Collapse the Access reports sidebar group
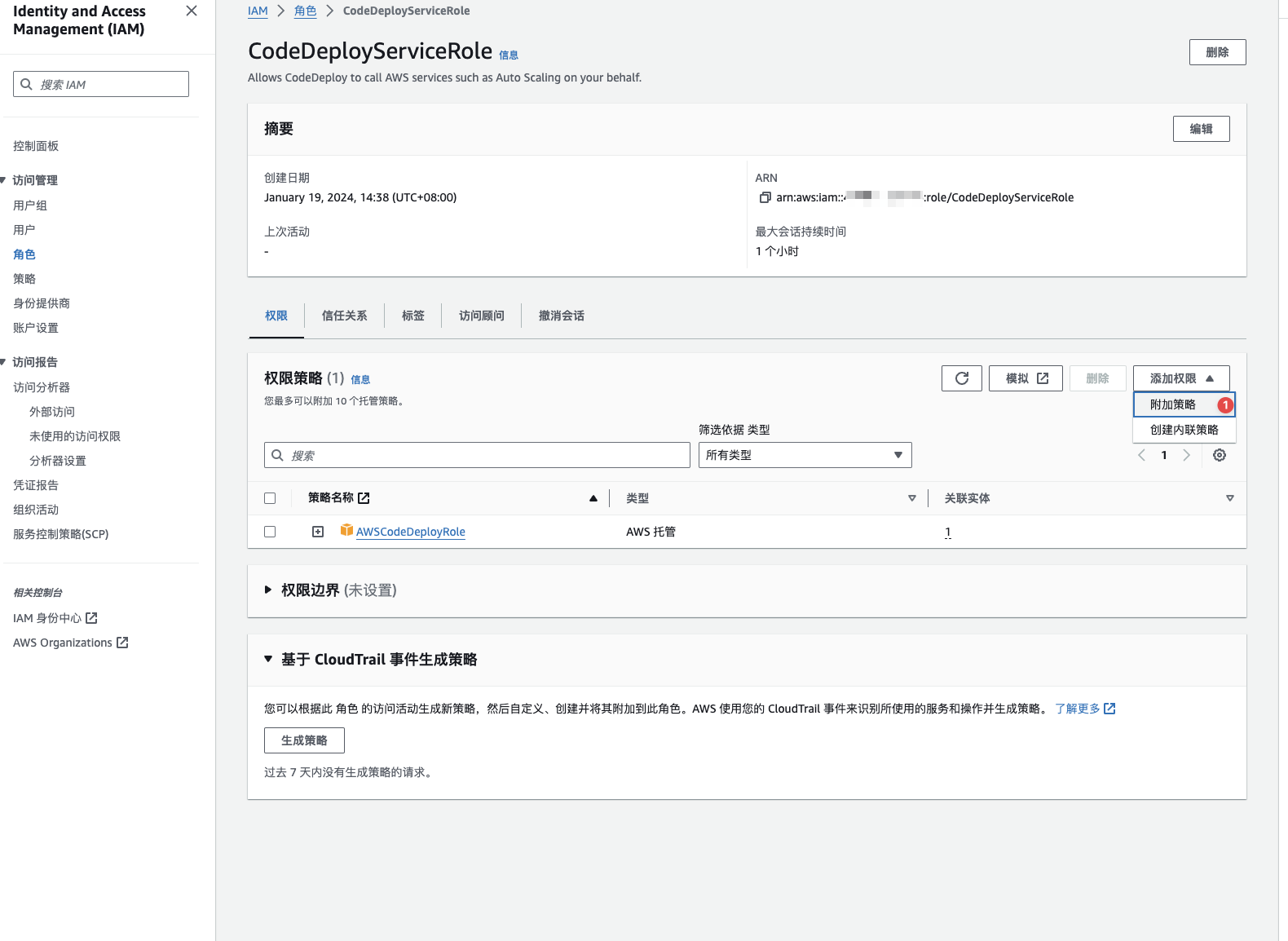Viewport: 1288px width, 941px height. click(3, 362)
